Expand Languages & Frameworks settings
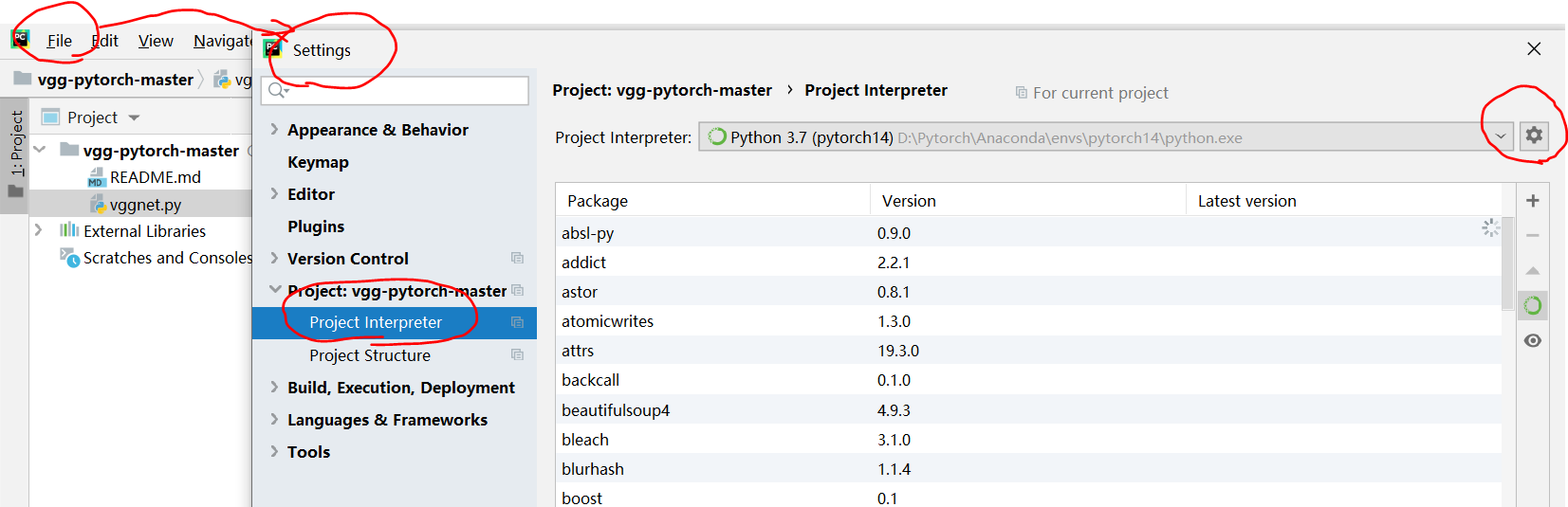Viewport: 1568px width, 507px height. coord(274,419)
